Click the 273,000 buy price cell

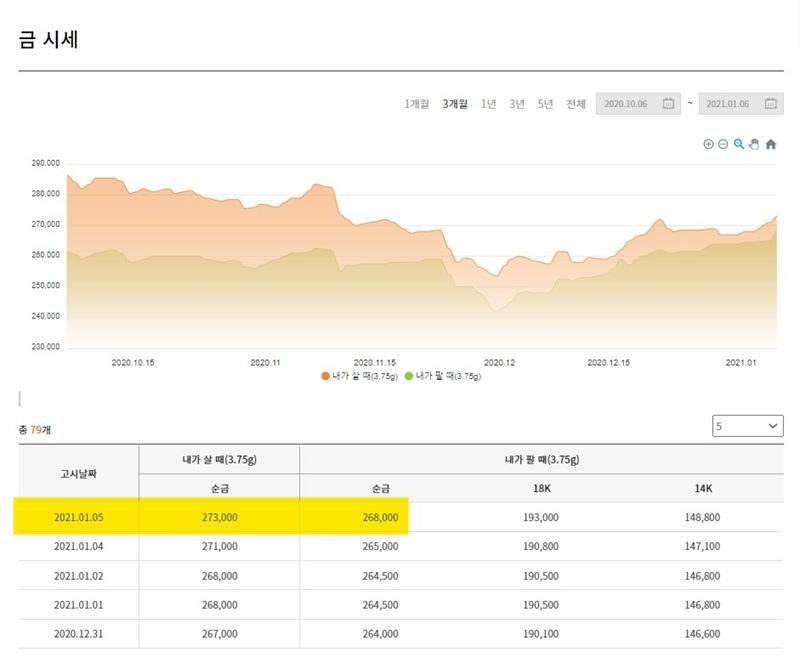[x=219, y=517]
